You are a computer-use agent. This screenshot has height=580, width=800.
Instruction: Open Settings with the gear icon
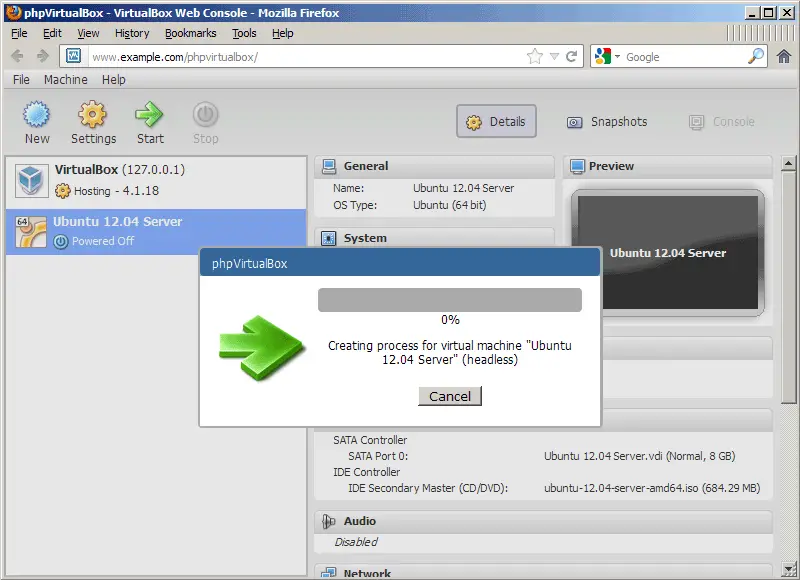[92, 114]
